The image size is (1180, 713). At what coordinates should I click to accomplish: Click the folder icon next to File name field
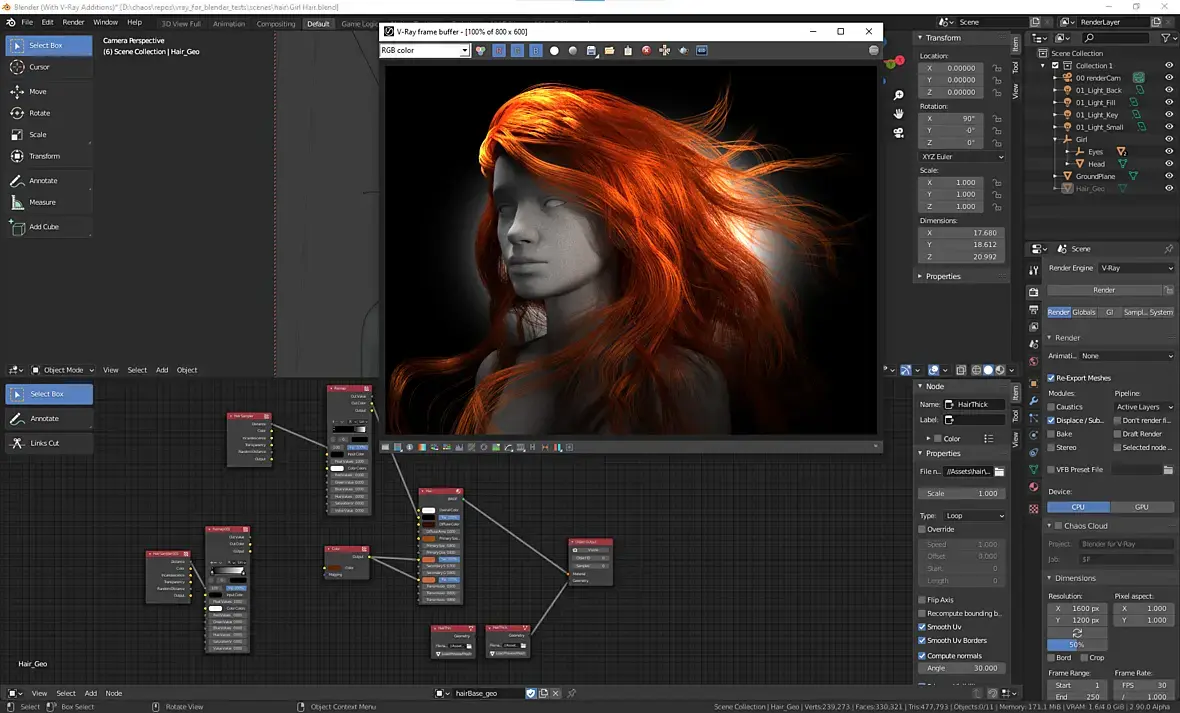(x=999, y=471)
